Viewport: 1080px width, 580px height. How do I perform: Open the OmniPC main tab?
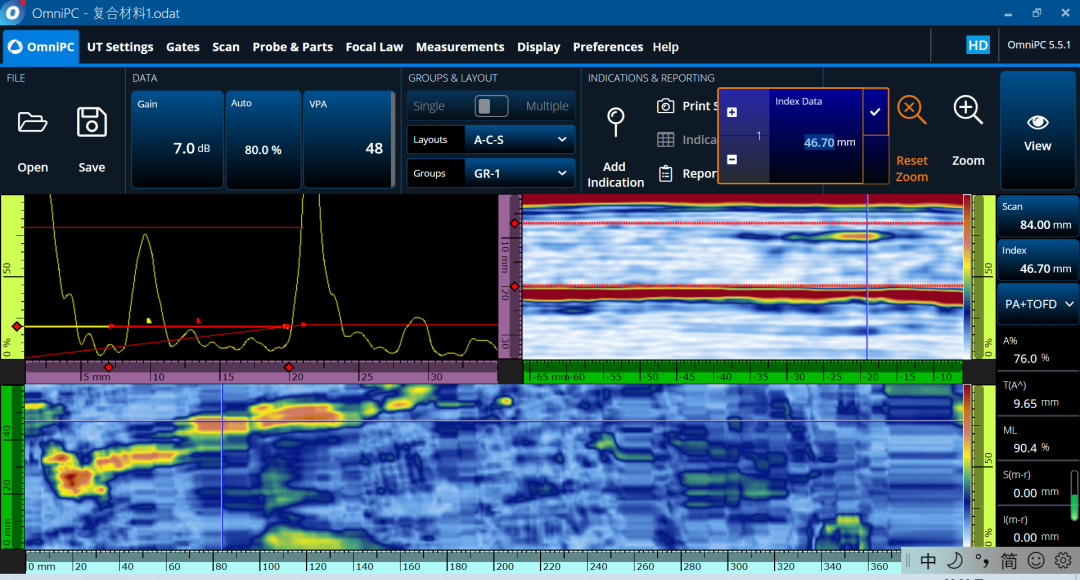point(41,47)
